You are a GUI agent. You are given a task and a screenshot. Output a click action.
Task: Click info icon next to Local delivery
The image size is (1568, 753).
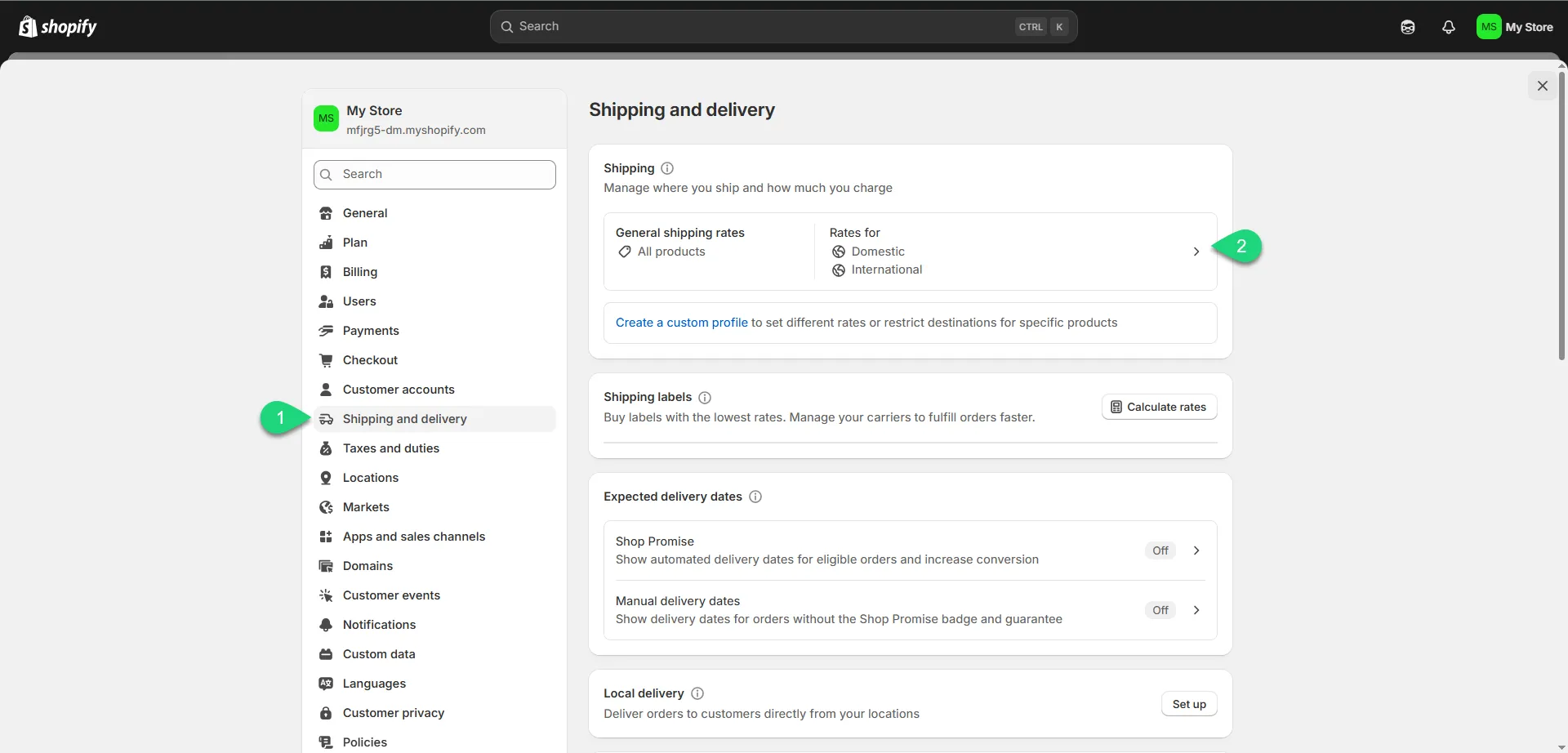[x=697, y=693]
